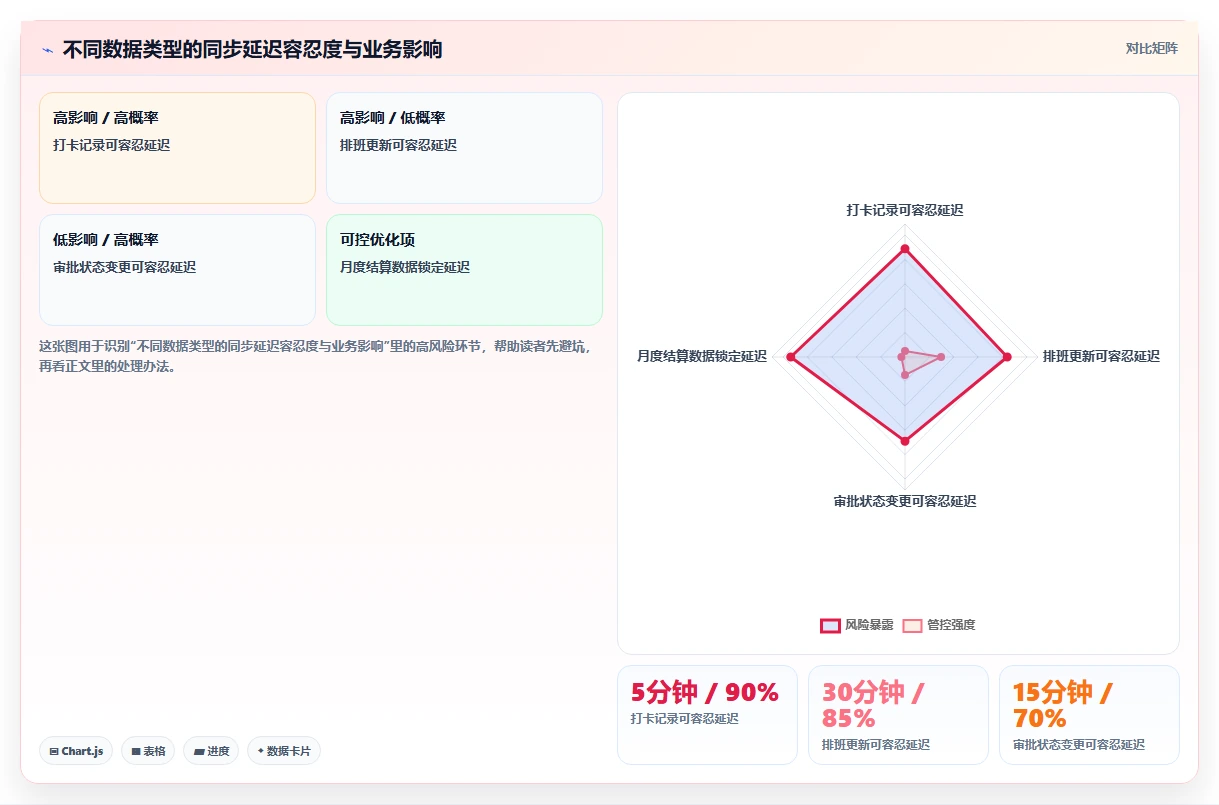Image resolution: width=1219 pixels, height=805 pixels.
Task: Open the 15分钟 / 70% stat card
Action: coord(1089,715)
